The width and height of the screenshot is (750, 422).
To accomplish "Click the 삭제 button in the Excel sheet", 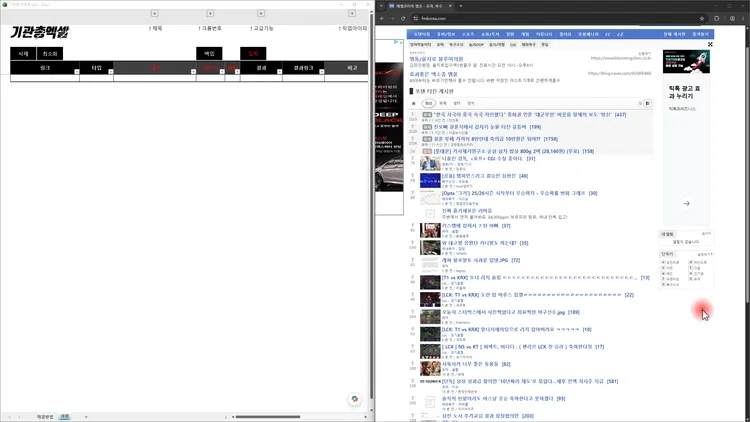I will click(x=23, y=54).
